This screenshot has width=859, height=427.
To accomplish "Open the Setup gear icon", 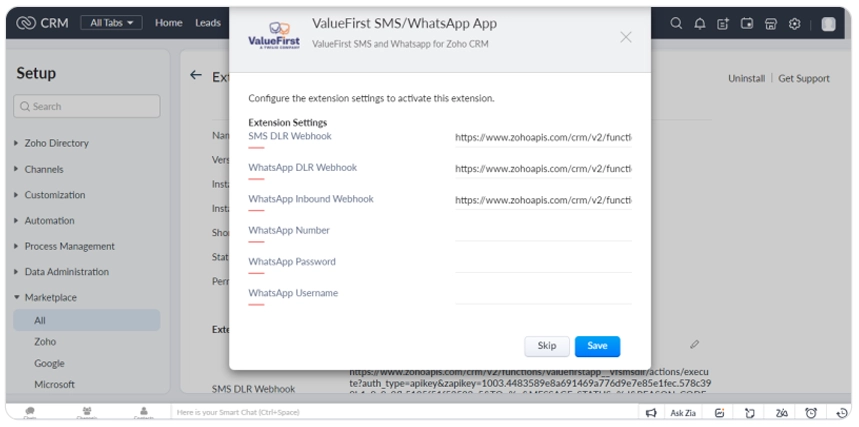I will click(x=795, y=23).
